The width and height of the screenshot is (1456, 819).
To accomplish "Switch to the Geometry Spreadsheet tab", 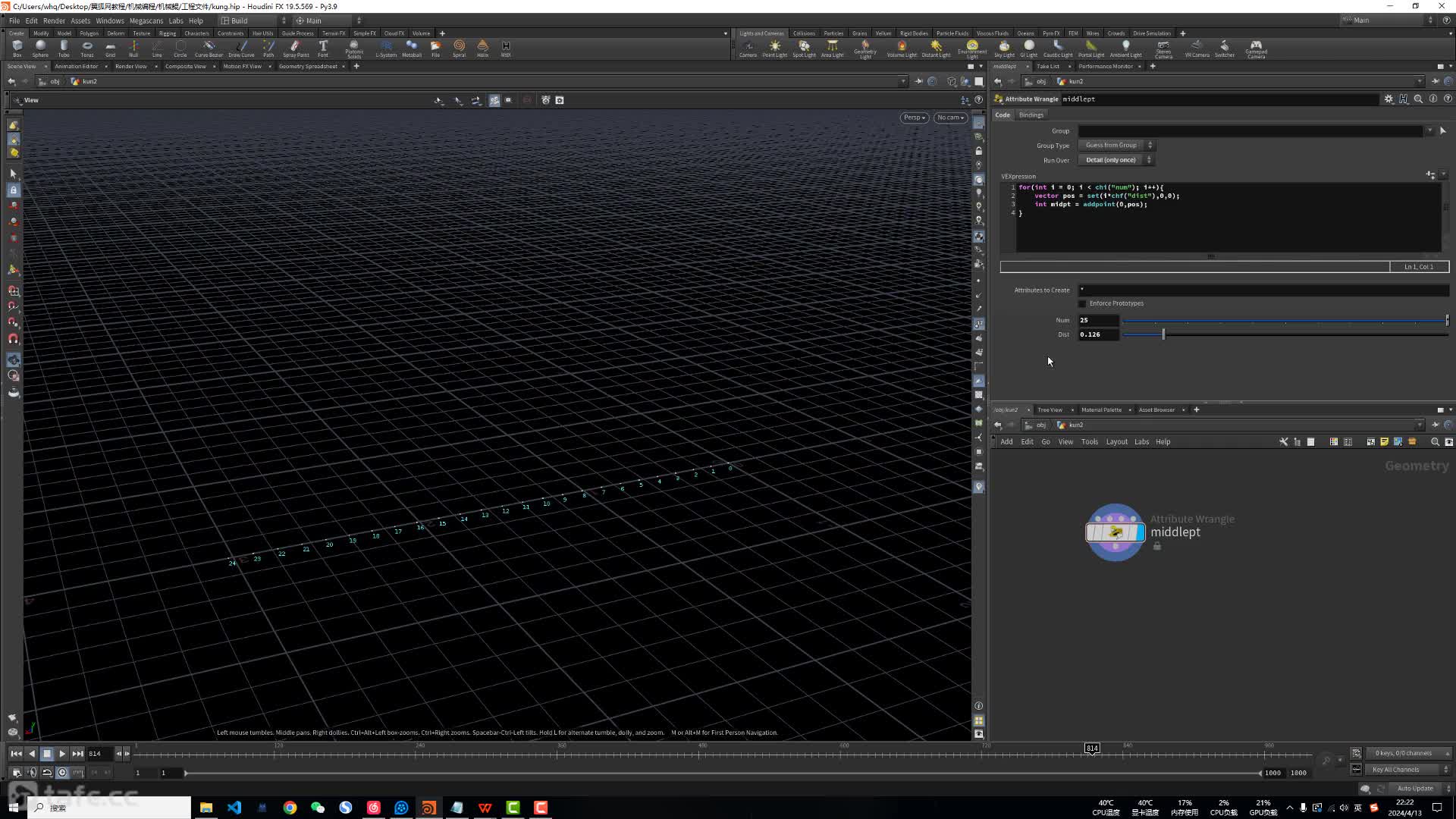I will 308,66.
